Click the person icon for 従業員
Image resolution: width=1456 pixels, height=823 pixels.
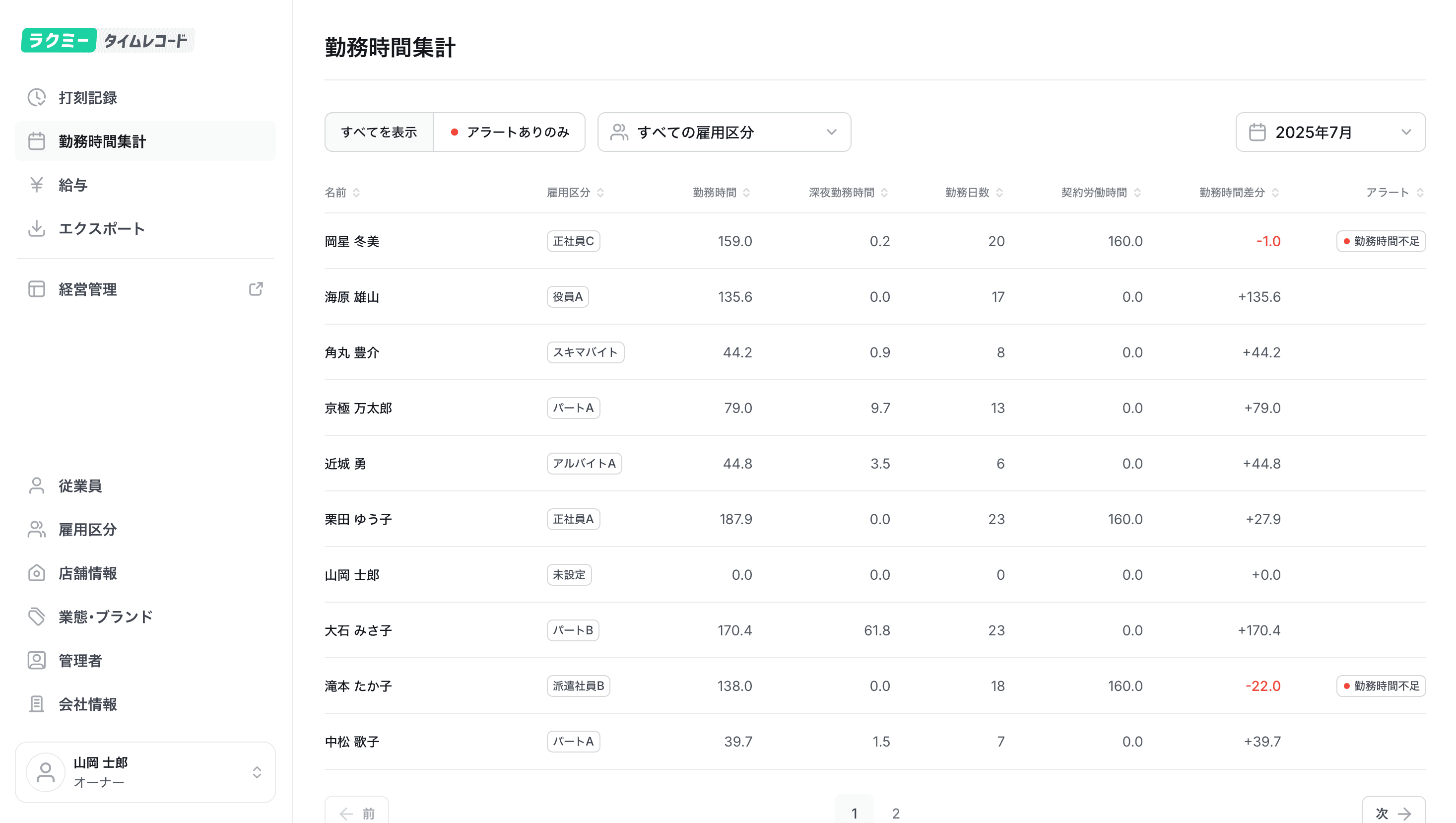click(x=37, y=485)
